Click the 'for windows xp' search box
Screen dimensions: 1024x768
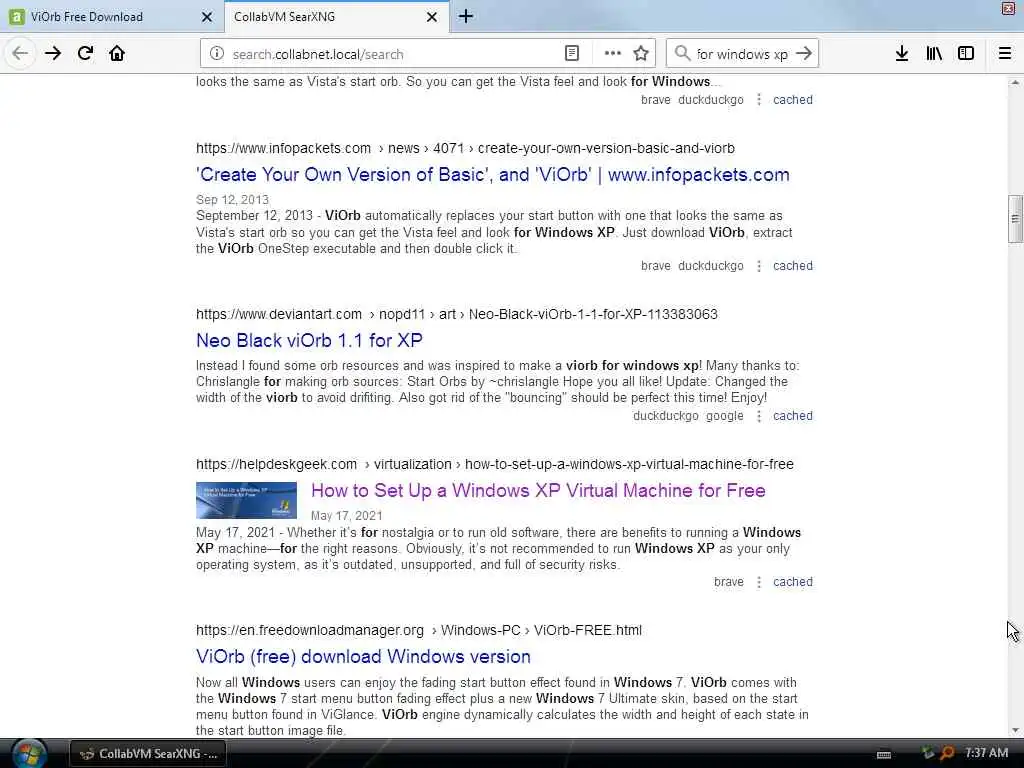click(x=743, y=54)
